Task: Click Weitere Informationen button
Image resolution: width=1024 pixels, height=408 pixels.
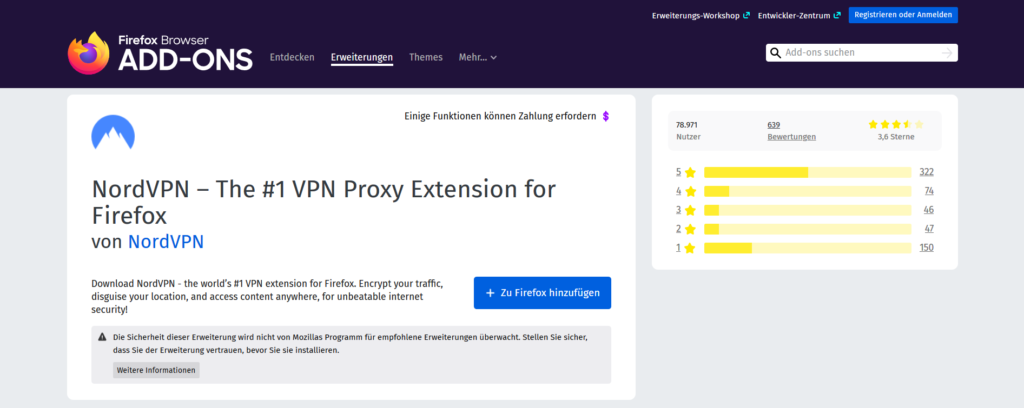Action: pyautogui.click(x=156, y=370)
